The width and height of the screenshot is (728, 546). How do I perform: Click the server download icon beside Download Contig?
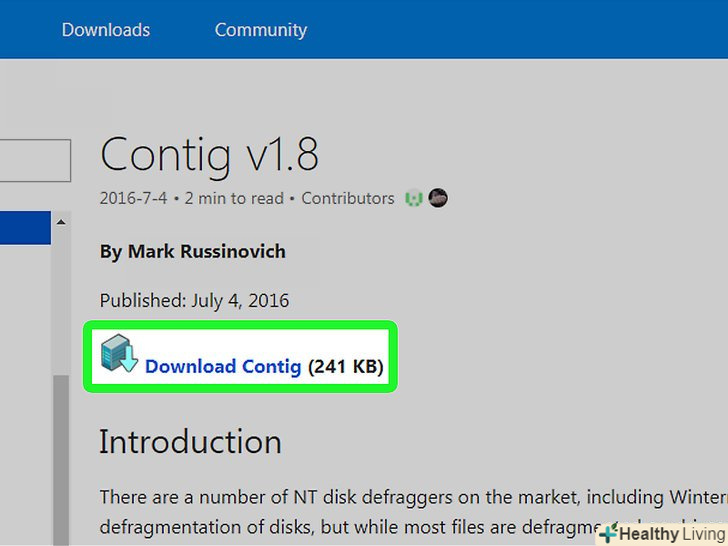[x=119, y=353]
